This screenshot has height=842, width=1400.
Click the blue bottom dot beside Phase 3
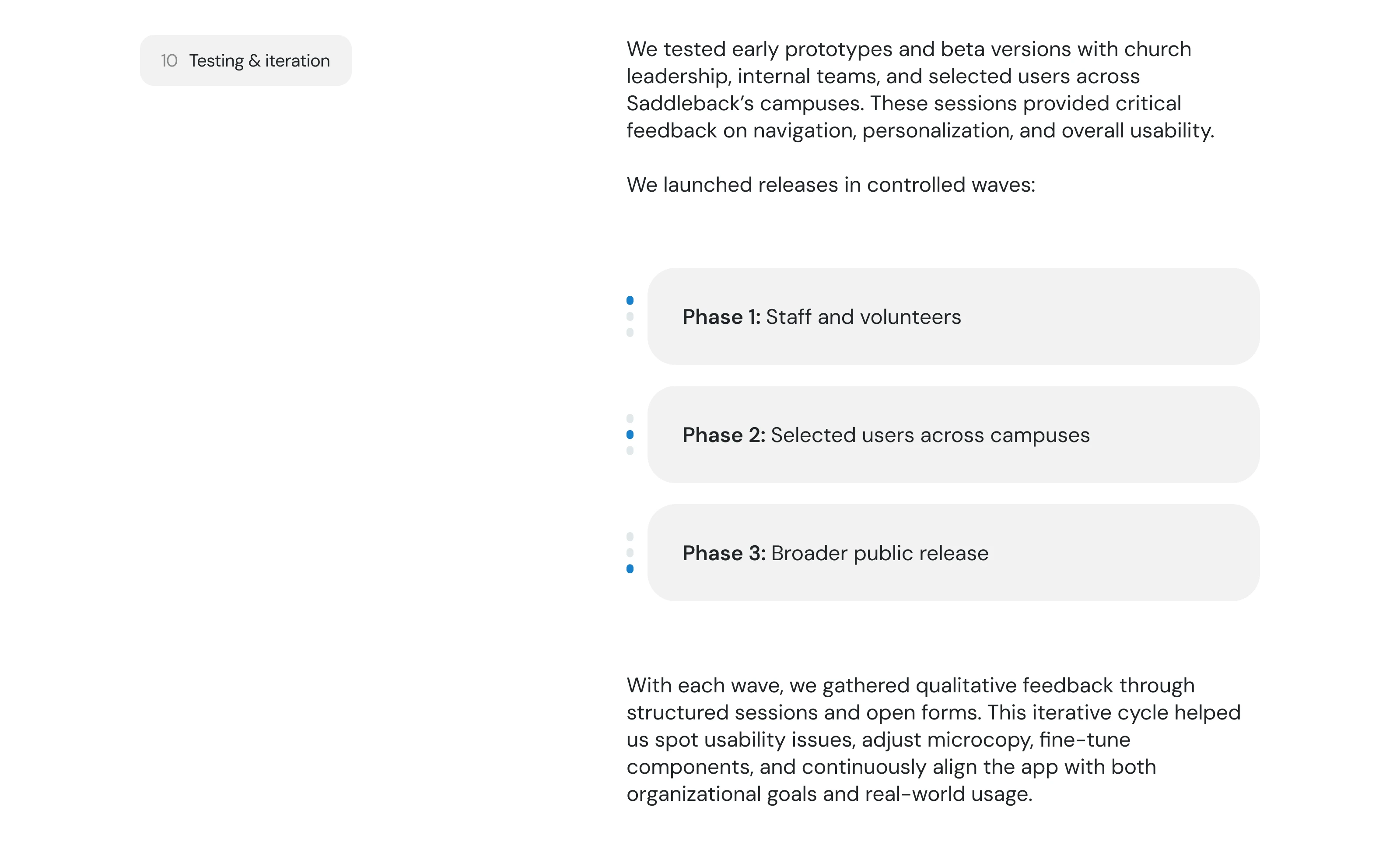coord(630,568)
